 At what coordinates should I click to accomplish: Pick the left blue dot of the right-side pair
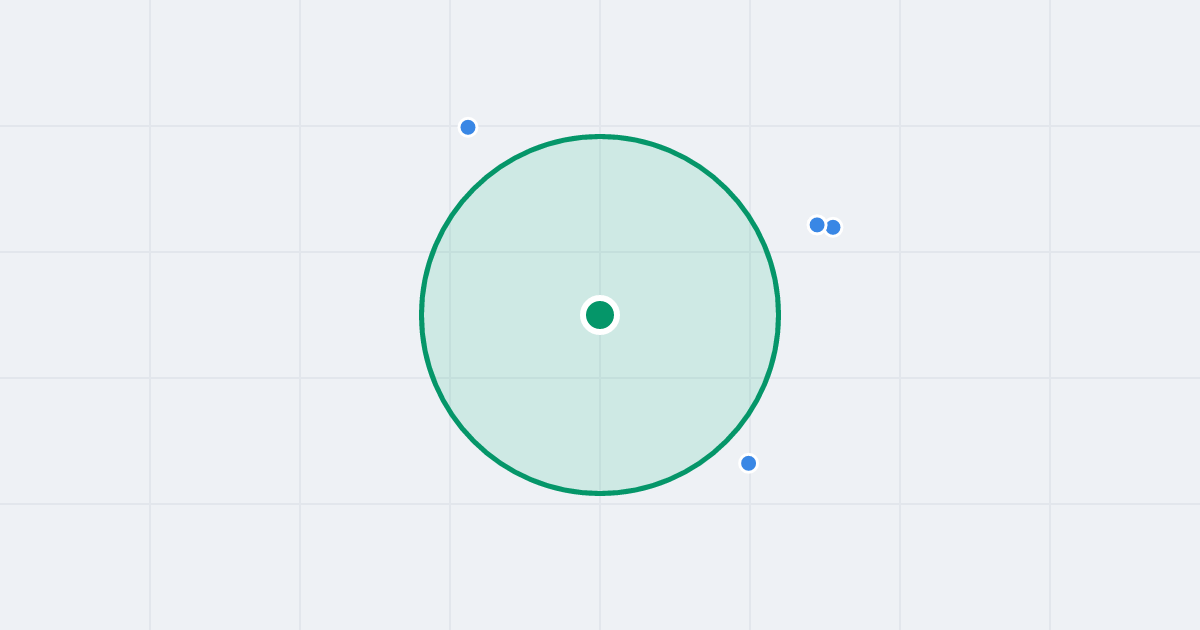click(817, 225)
